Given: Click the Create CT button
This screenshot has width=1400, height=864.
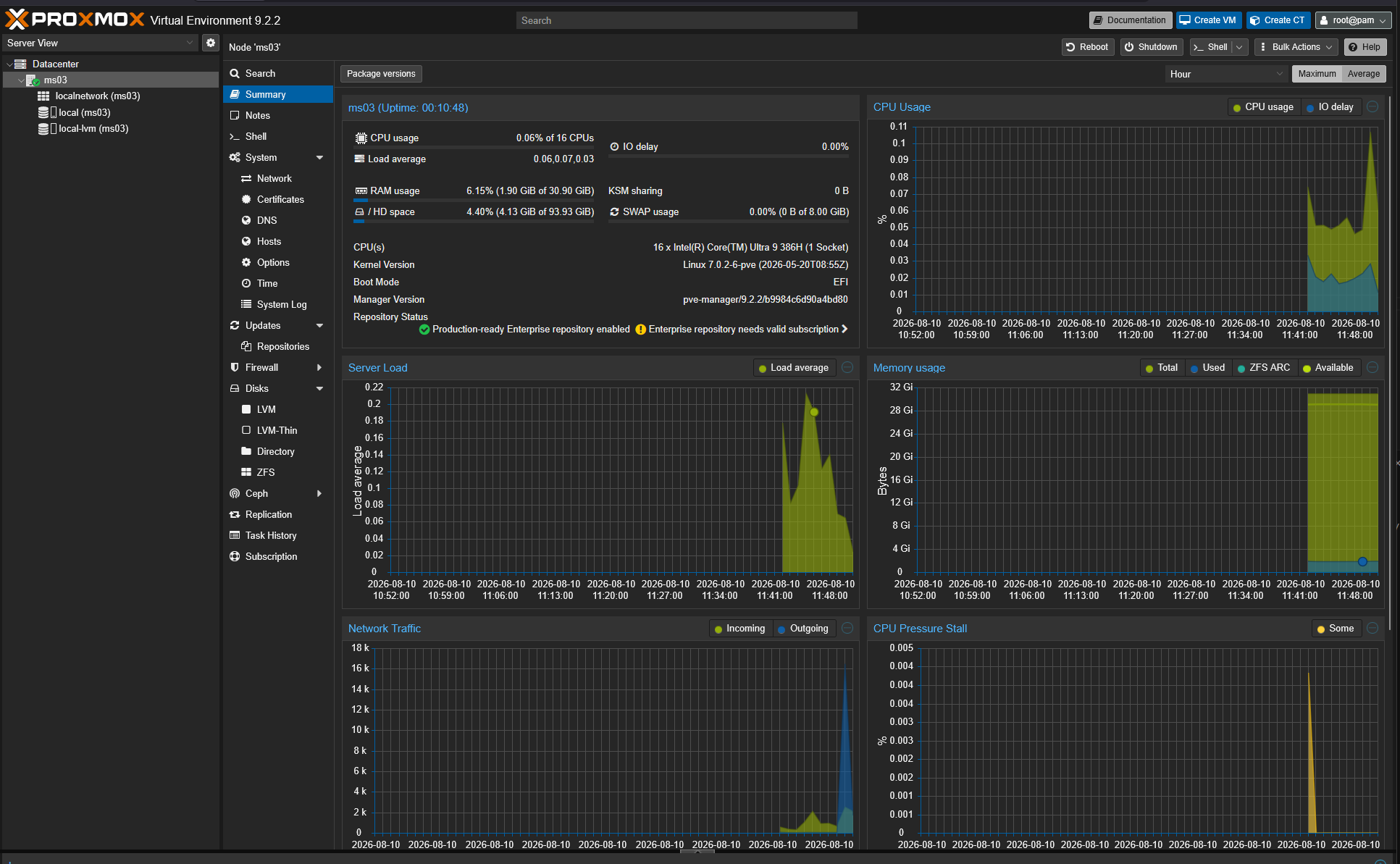Looking at the screenshot, I should [1278, 20].
